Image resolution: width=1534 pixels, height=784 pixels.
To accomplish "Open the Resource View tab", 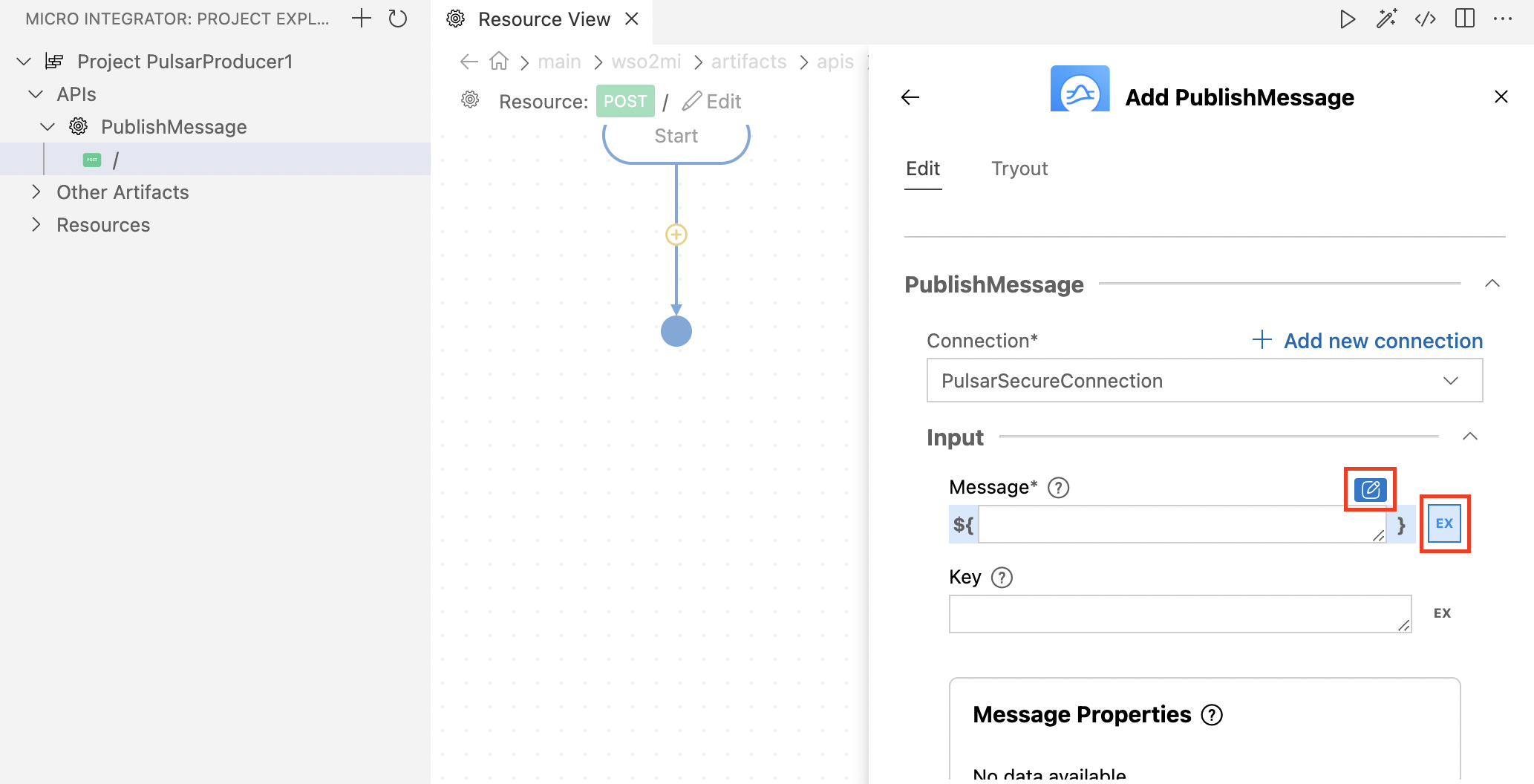I will 544,19.
